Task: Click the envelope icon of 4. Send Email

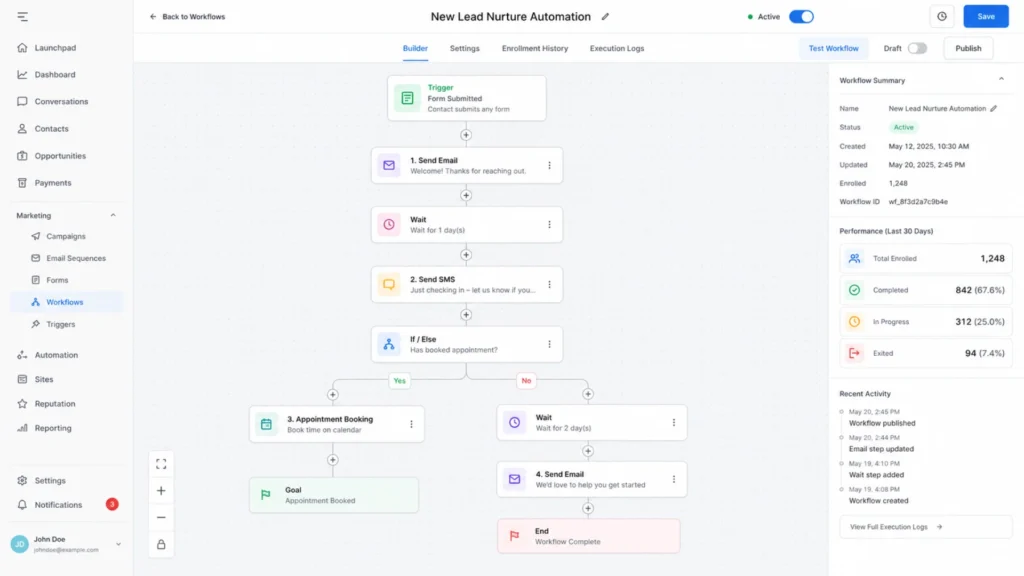Action: pos(515,479)
